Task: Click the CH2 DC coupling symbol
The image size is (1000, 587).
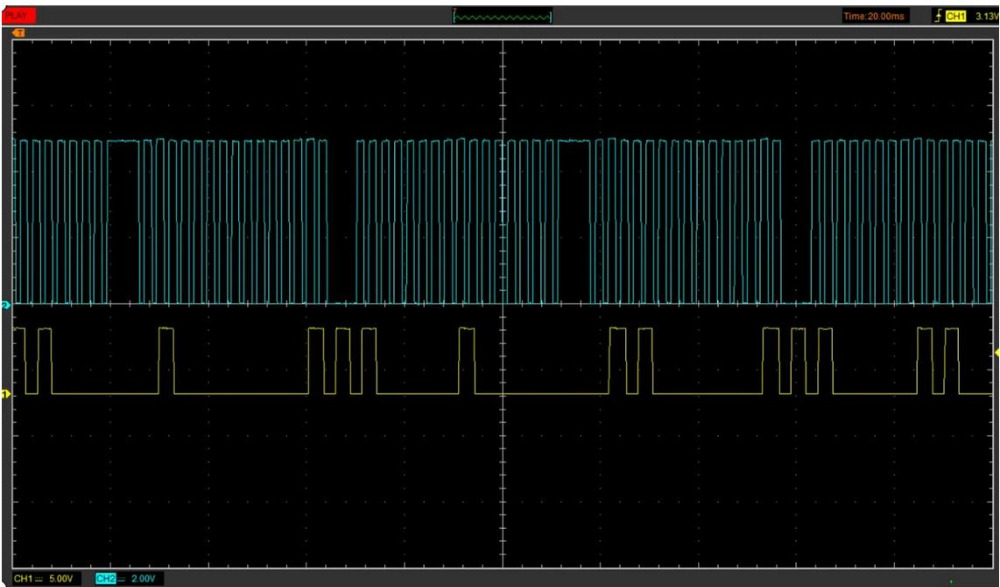Action: click(122, 579)
